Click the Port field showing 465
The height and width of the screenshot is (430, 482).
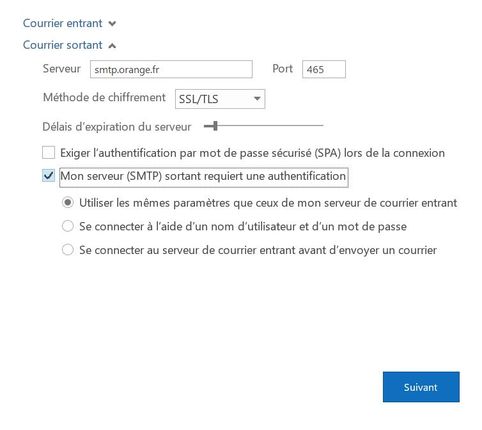click(x=324, y=69)
